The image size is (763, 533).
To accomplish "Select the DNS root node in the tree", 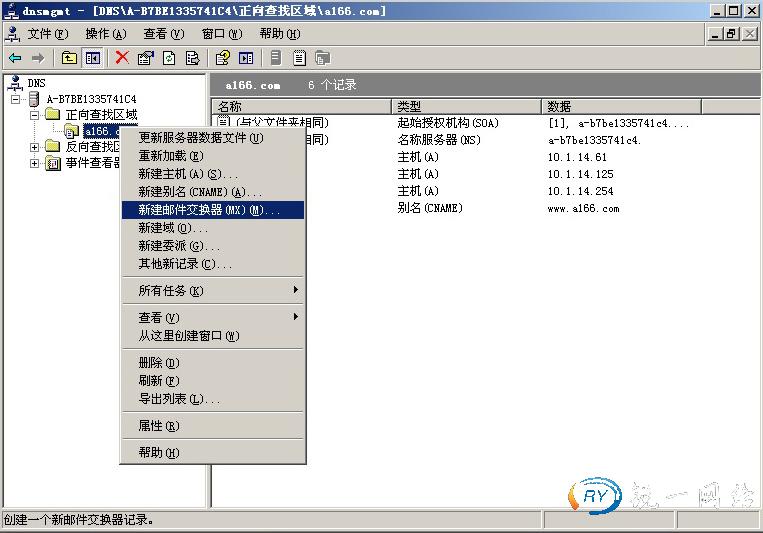I will point(36,83).
